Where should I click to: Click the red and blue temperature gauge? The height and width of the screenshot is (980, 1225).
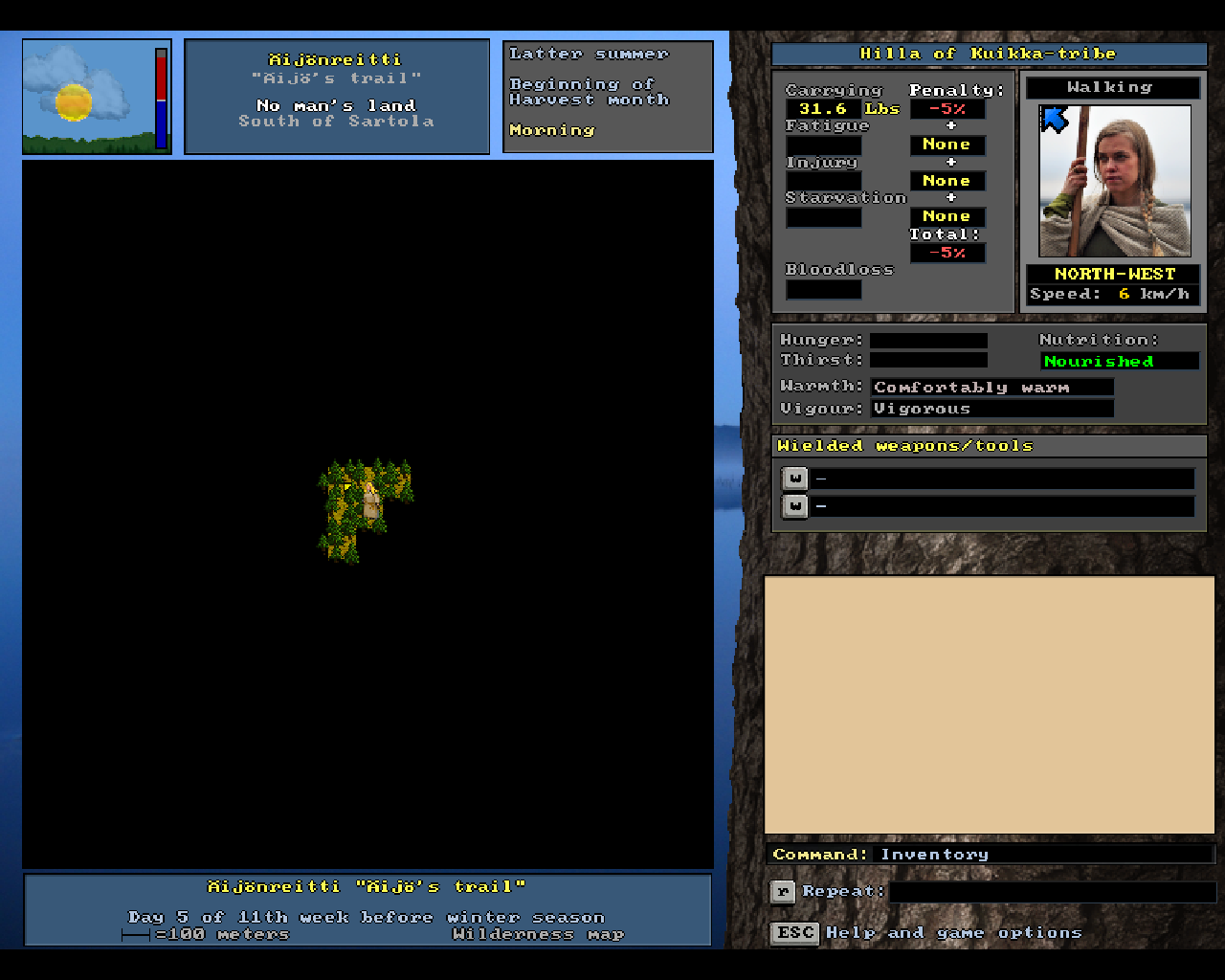pos(161,98)
